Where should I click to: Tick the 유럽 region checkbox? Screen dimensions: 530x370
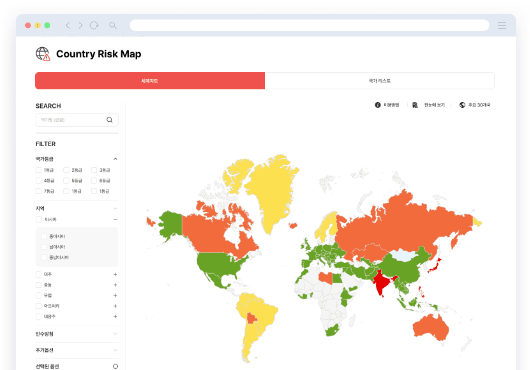point(39,295)
